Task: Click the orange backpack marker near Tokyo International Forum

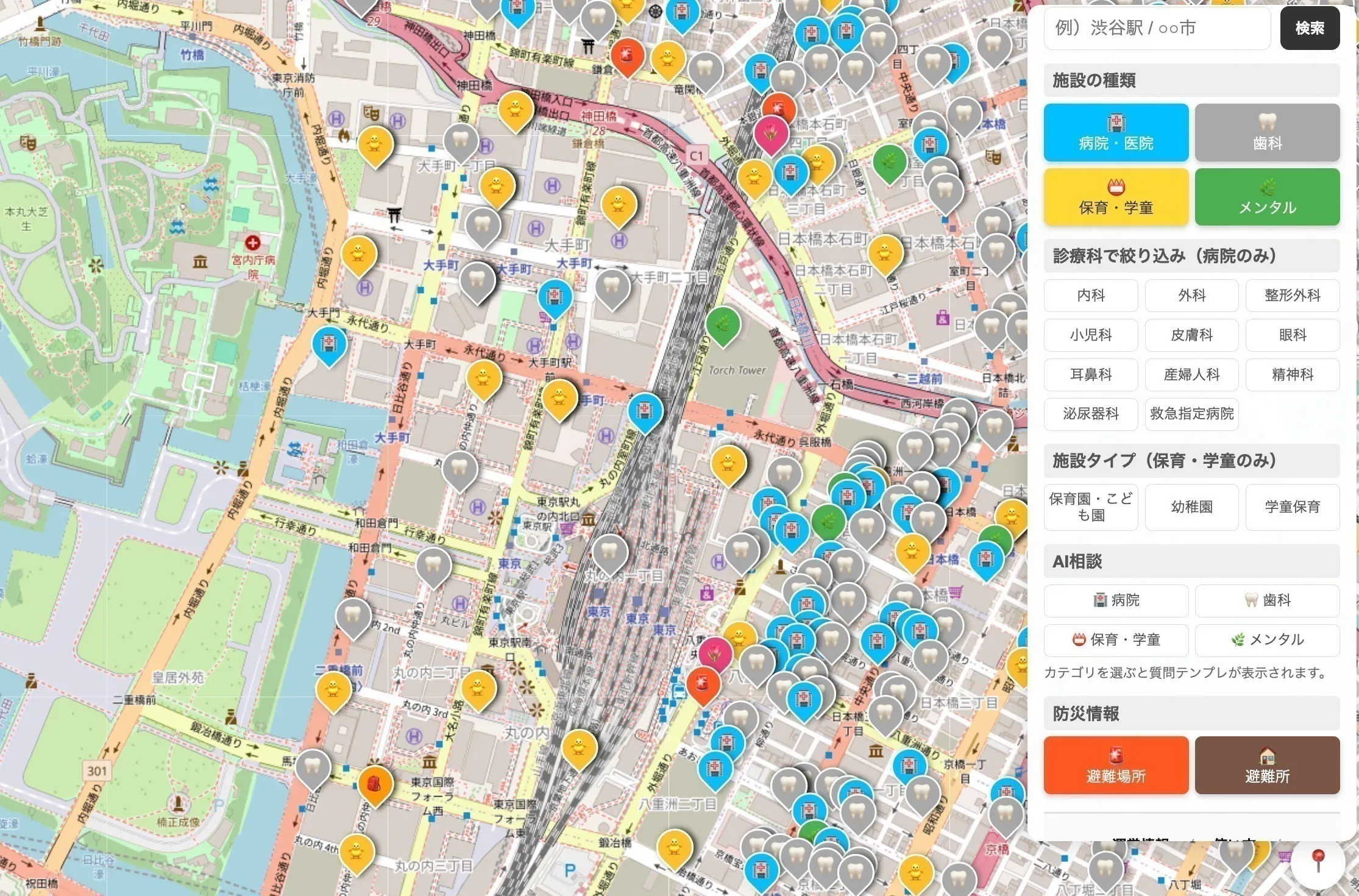Action: tap(374, 784)
